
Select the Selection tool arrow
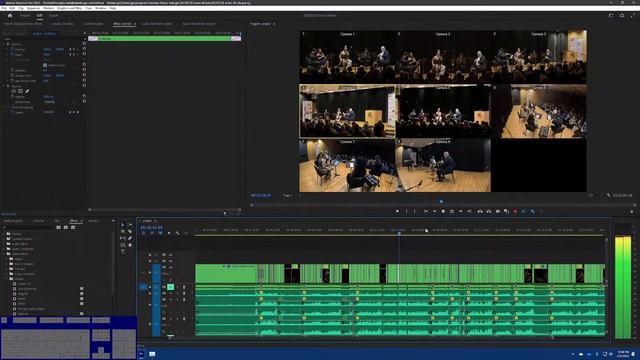point(123,225)
